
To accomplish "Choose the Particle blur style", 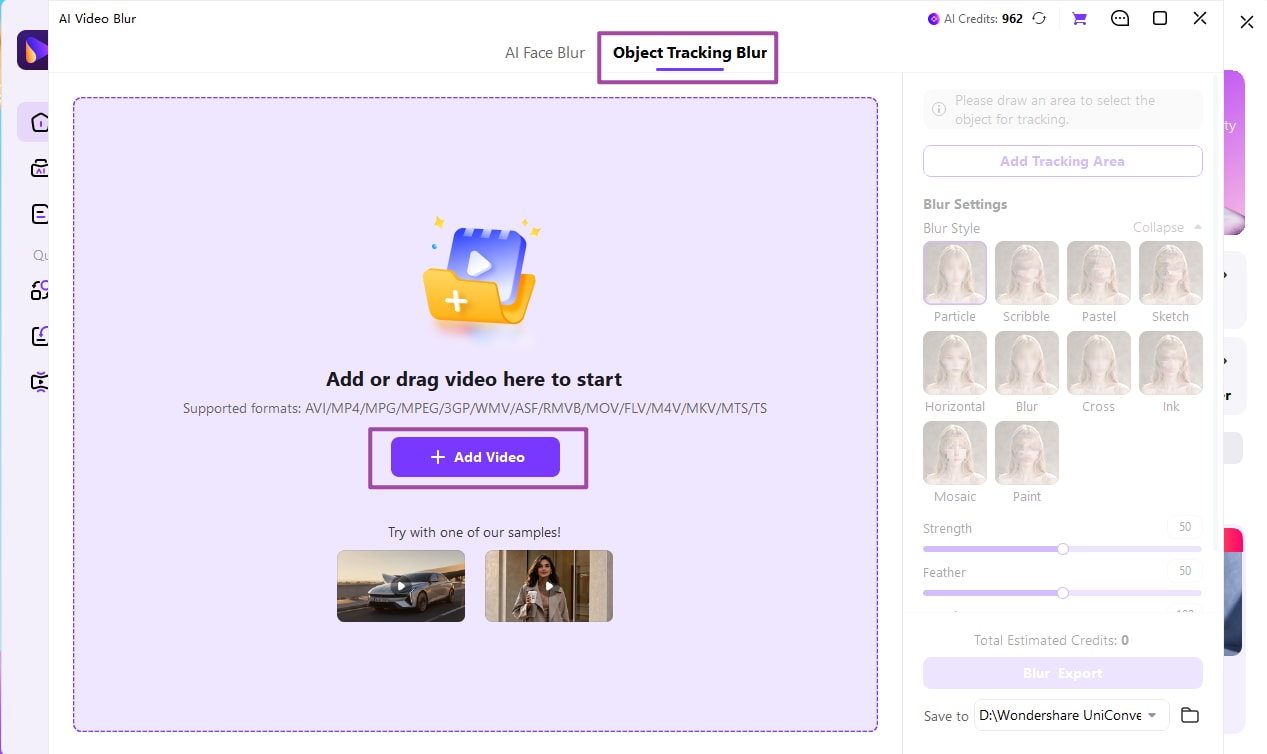I will (955, 273).
